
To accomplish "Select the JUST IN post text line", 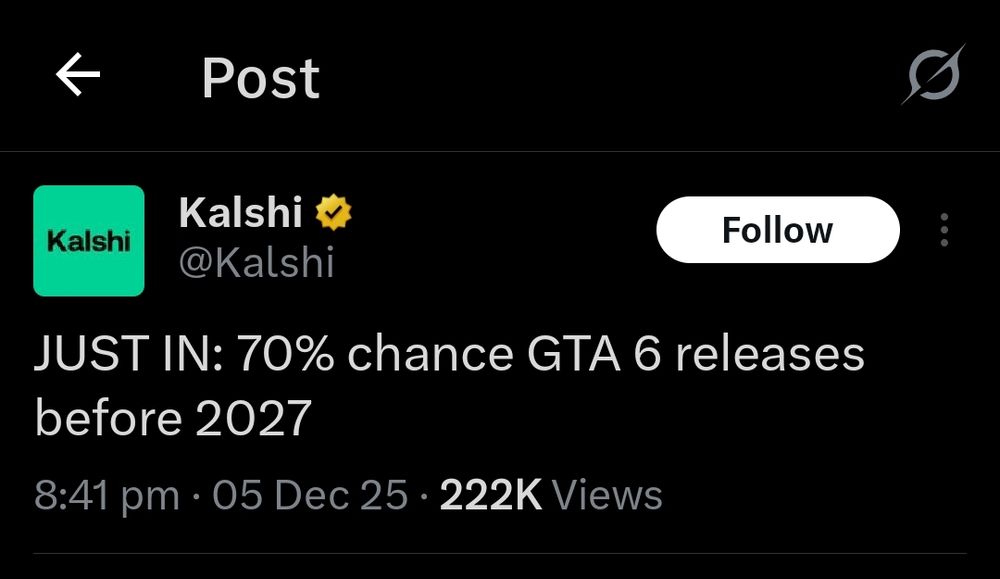I will point(449,354).
